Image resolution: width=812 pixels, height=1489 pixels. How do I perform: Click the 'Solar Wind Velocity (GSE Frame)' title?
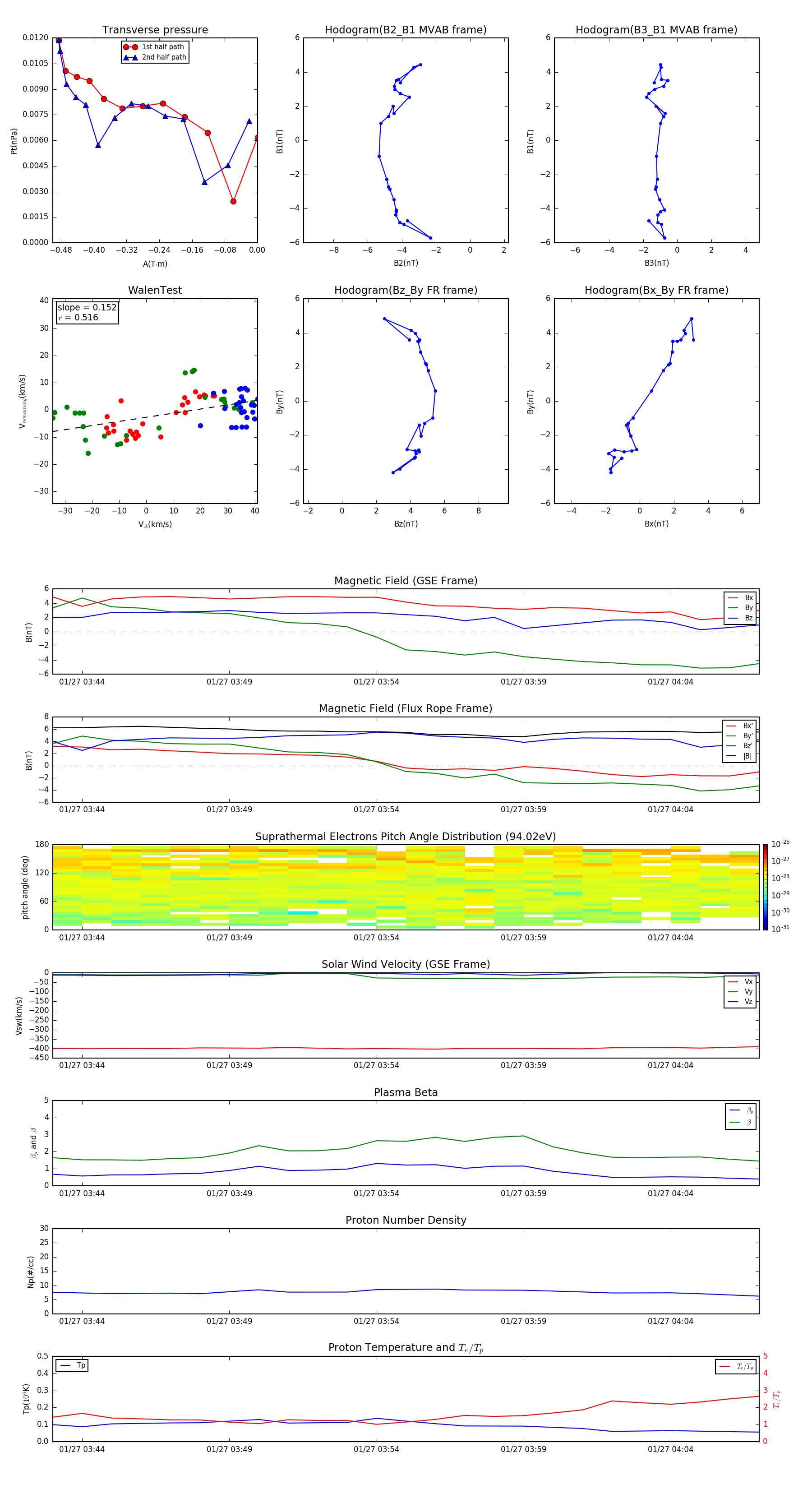406,964
